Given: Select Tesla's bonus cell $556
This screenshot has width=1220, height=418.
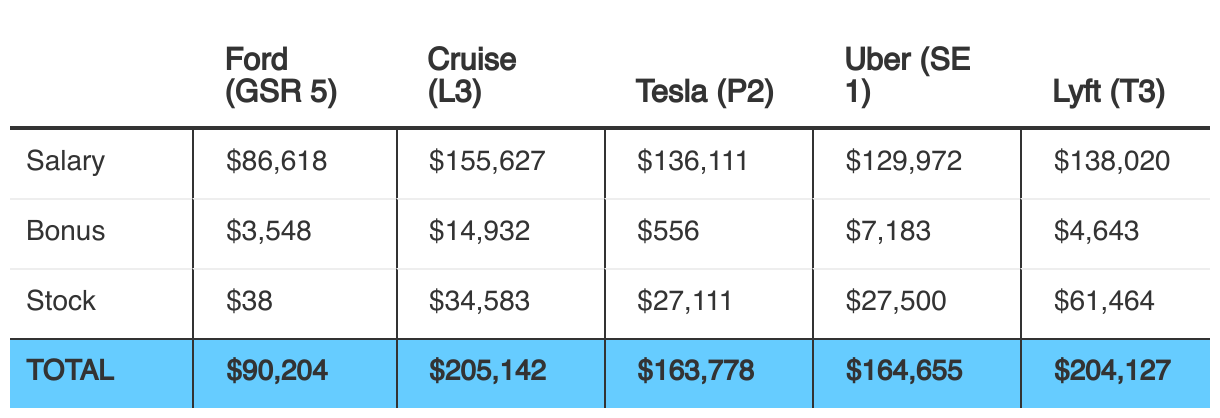Looking at the screenshot, I should [668, 231].
